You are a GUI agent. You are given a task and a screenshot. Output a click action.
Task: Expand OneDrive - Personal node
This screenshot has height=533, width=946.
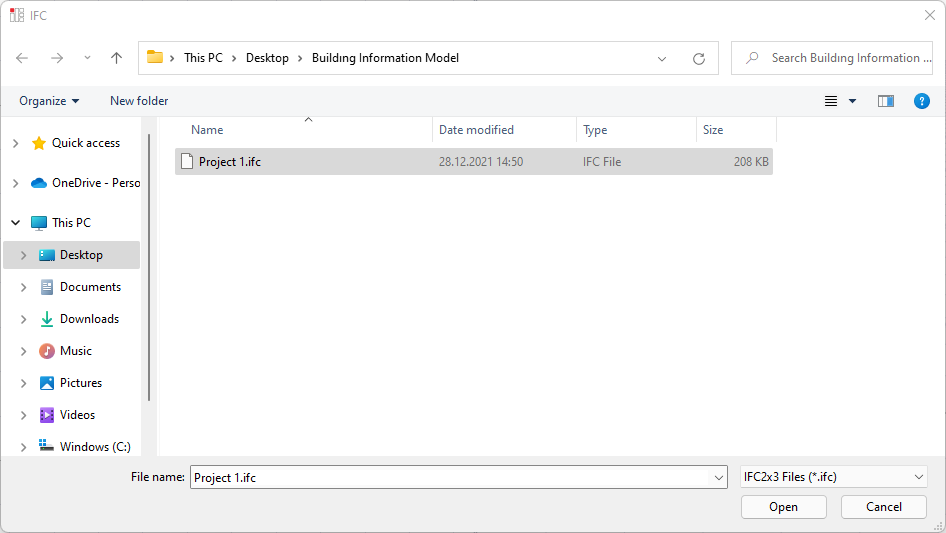16,183
